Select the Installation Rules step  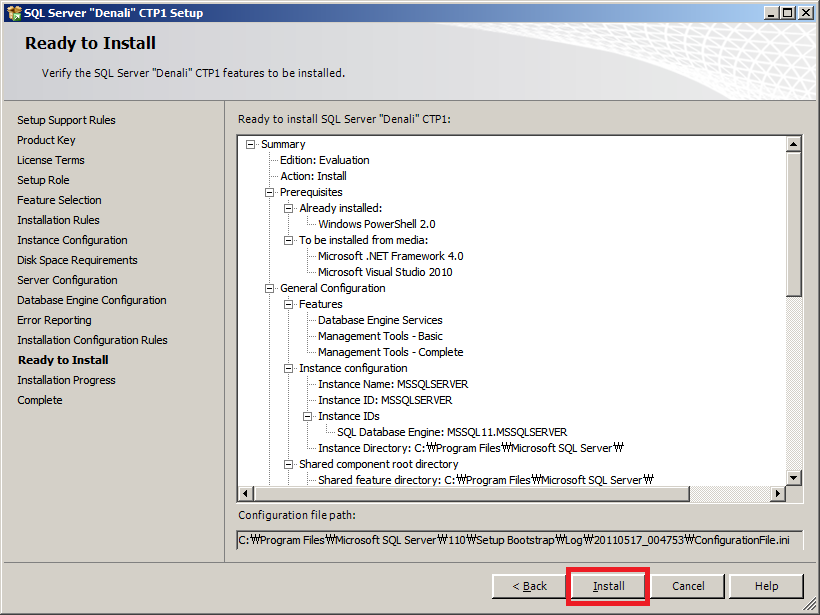58,220
